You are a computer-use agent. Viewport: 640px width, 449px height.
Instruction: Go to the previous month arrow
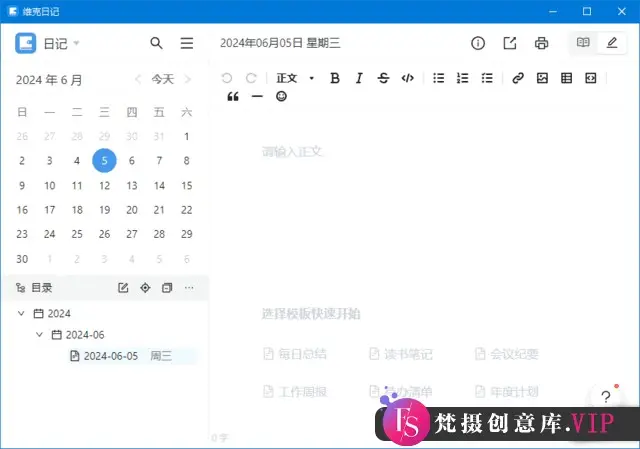click(138, 79)
